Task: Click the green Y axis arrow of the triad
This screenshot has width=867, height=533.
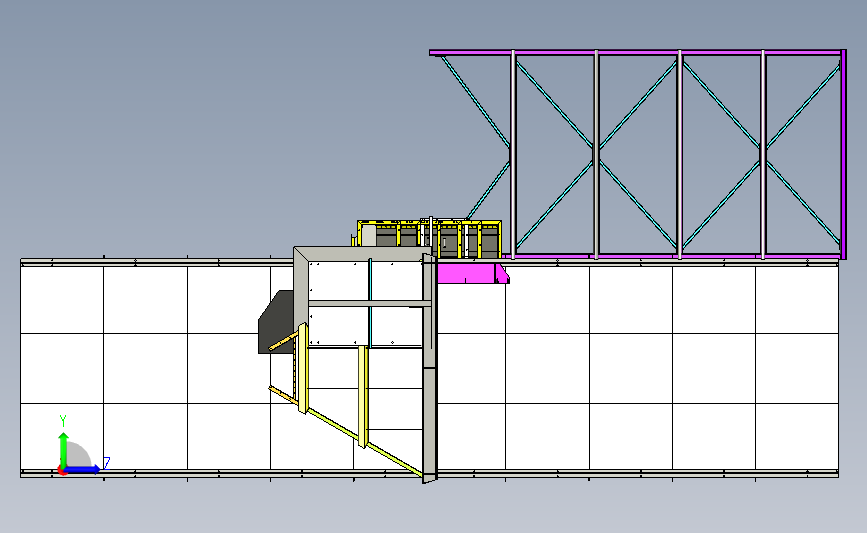Action: pos(64,449)
